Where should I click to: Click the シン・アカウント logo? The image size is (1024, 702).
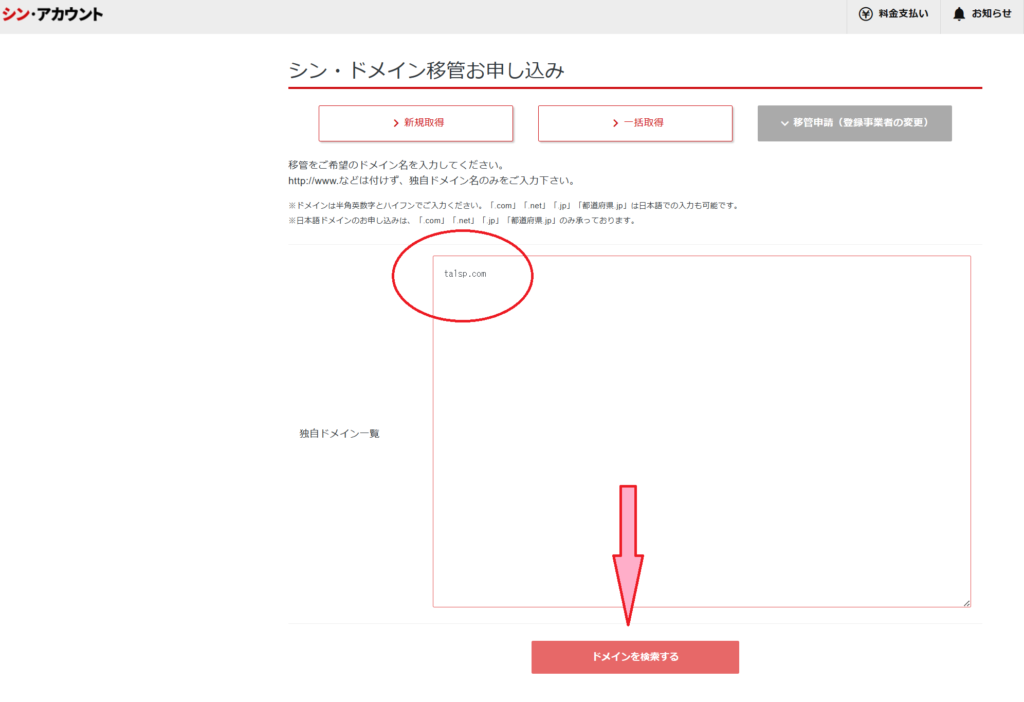tap(52, 14)
